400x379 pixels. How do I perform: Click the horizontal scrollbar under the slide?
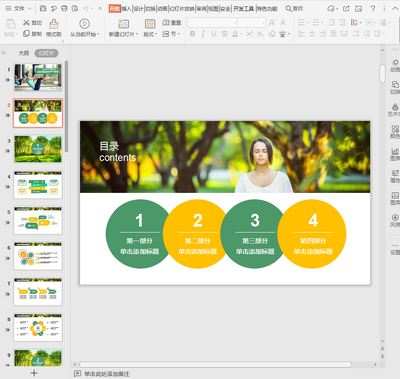pyautogui.click(x=216, y=364)
